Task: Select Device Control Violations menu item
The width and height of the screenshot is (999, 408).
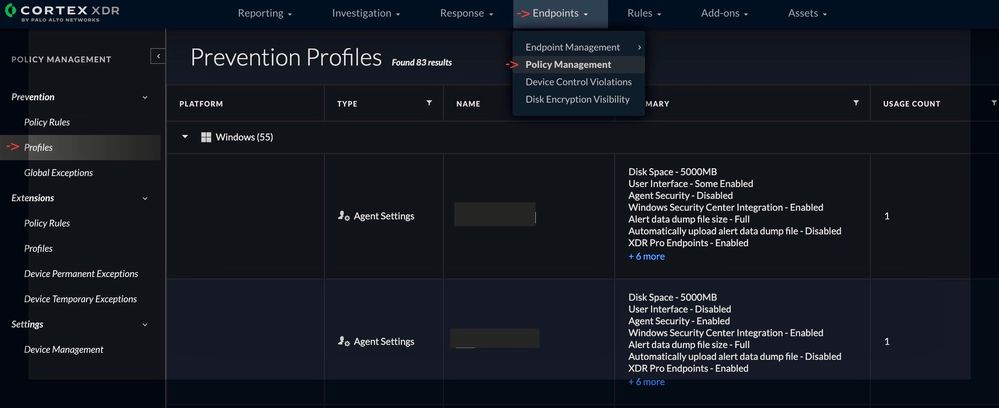Action: pyautogui.click(x=578, y=82)
